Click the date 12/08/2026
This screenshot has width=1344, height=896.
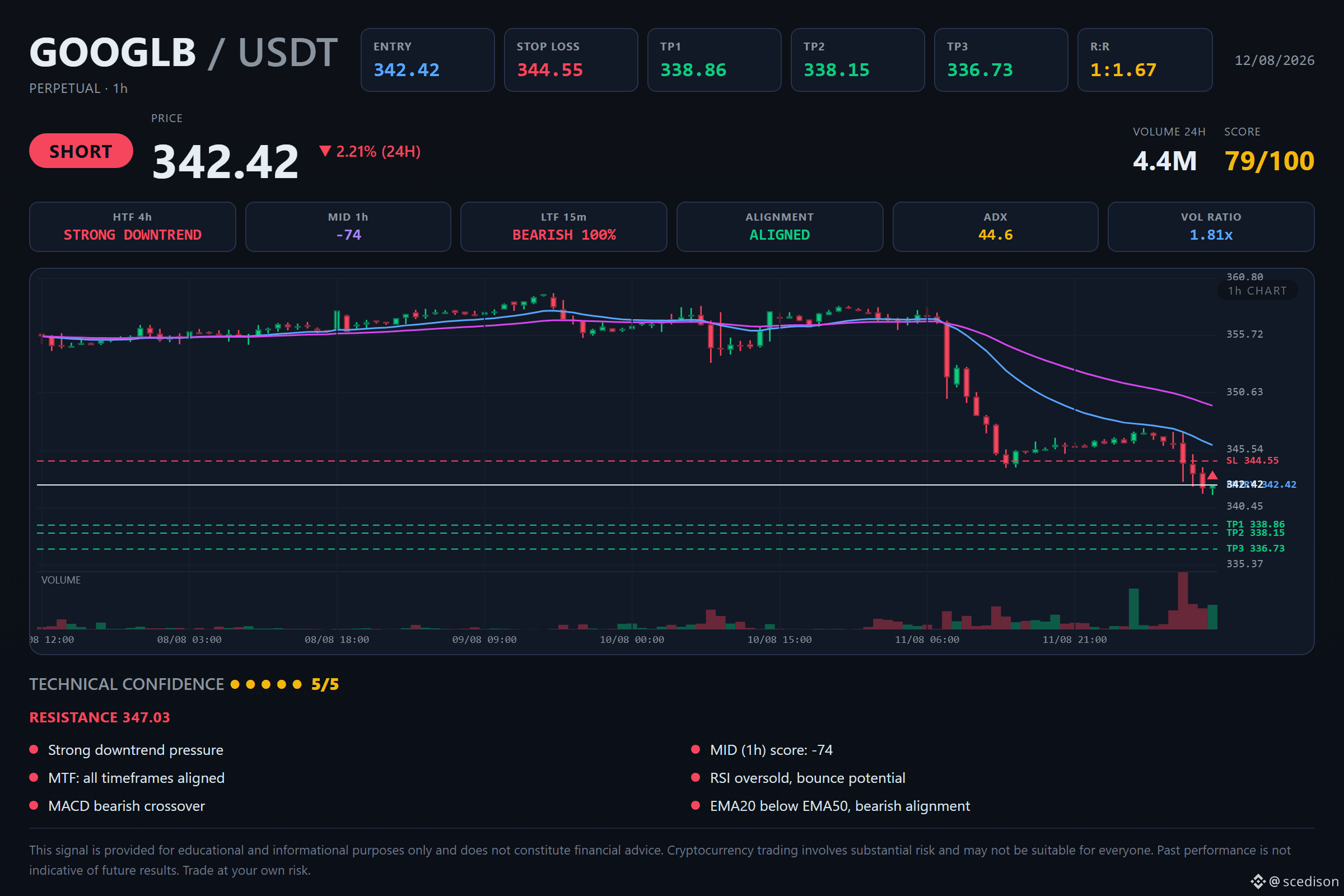(1275, 60)
